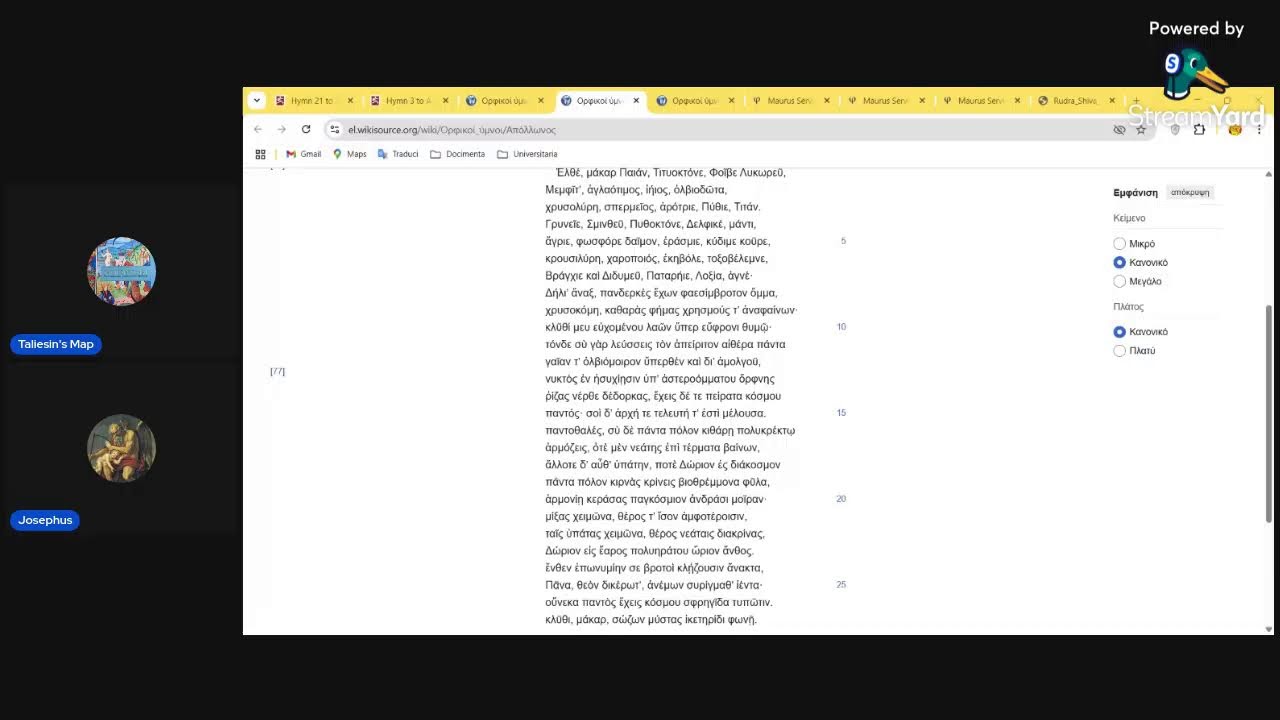Open the Extensions puzzle icon
This screenshot has width=1280, height=720.
[1199, 129]
